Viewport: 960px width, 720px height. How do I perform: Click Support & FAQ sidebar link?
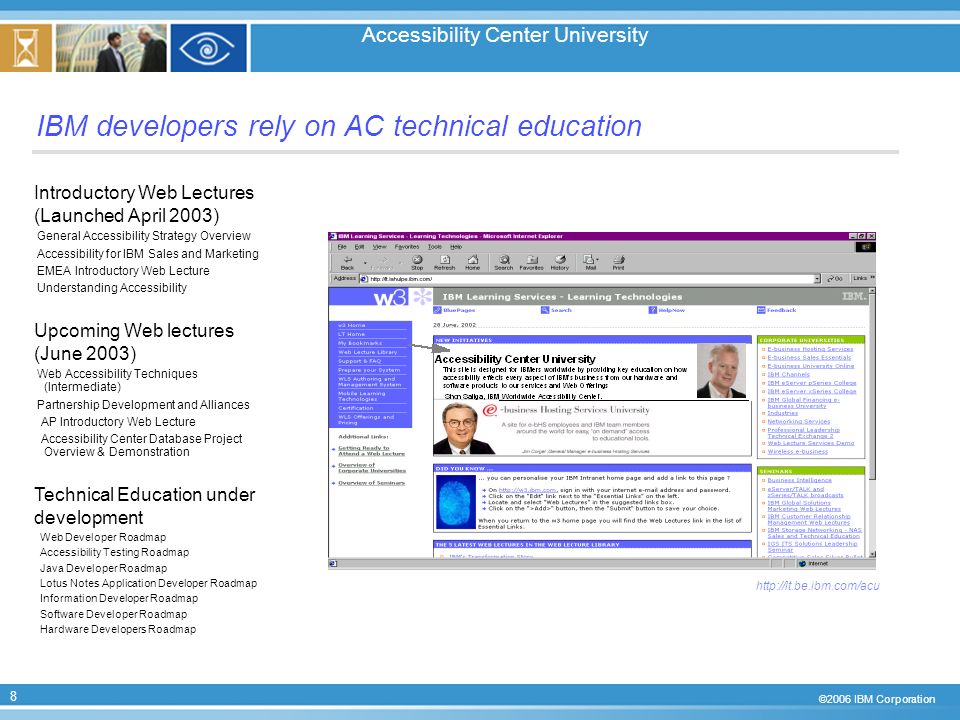coord(359,361)
